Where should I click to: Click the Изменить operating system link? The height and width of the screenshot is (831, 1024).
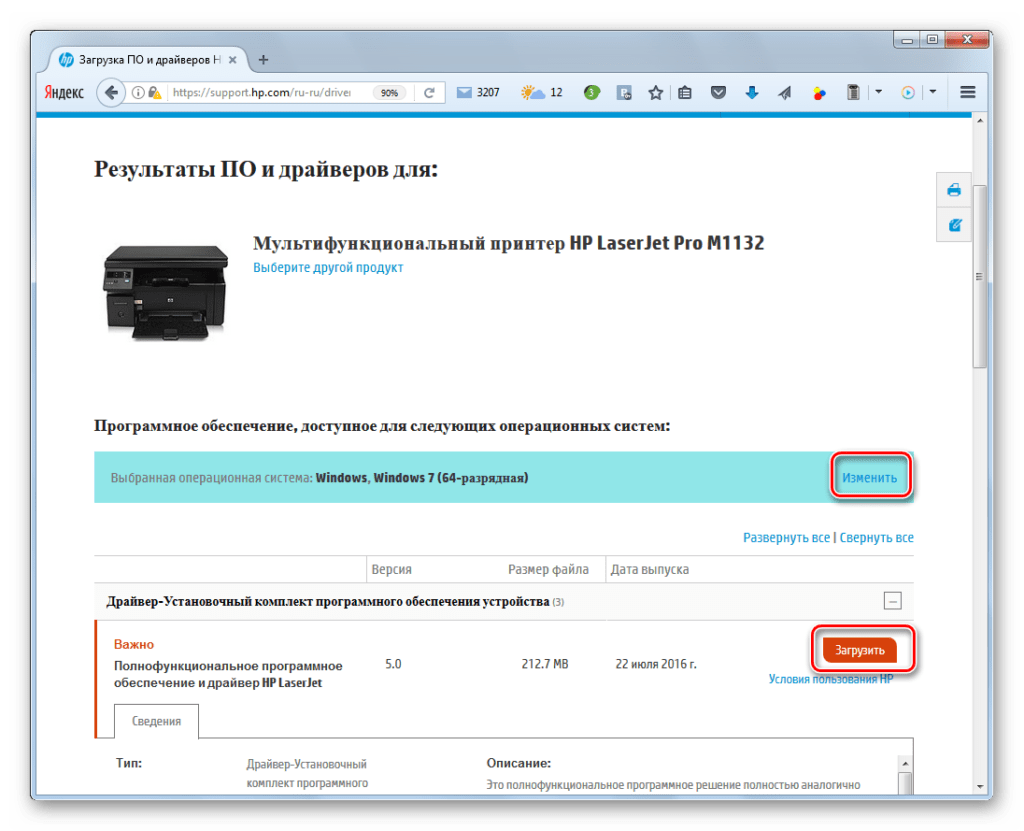[x=869, y=478]
